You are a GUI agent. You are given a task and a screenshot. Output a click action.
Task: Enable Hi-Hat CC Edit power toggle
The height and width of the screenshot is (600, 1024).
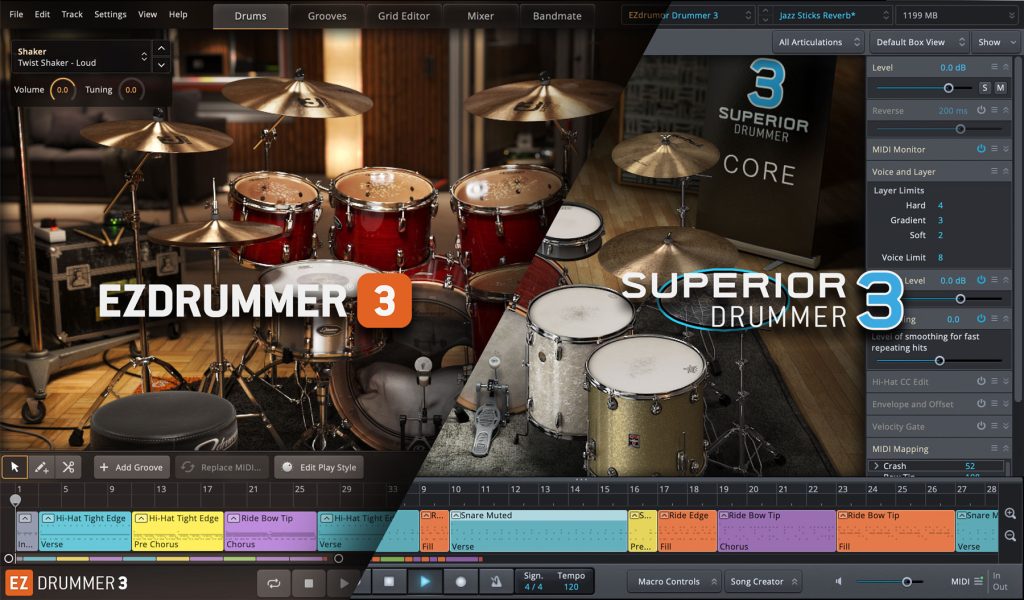tap(981, 381)
